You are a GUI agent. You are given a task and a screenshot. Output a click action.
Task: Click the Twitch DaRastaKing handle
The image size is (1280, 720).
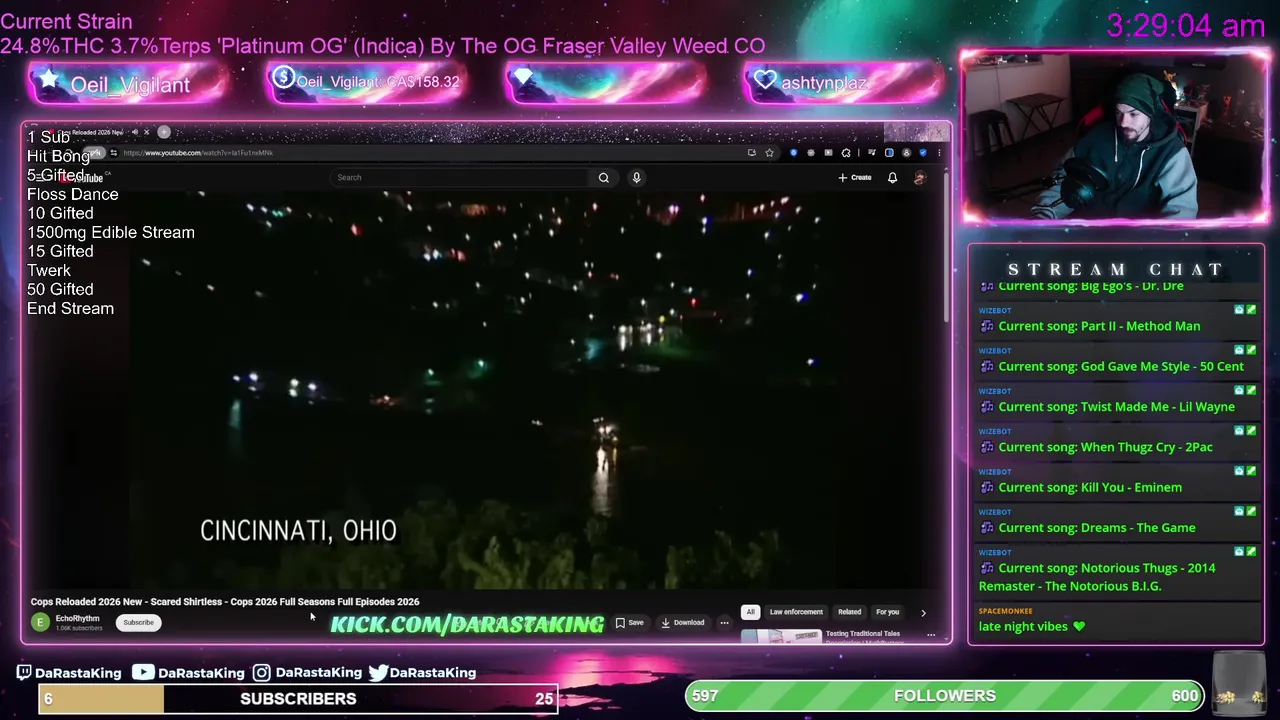(x=69, y=673)
